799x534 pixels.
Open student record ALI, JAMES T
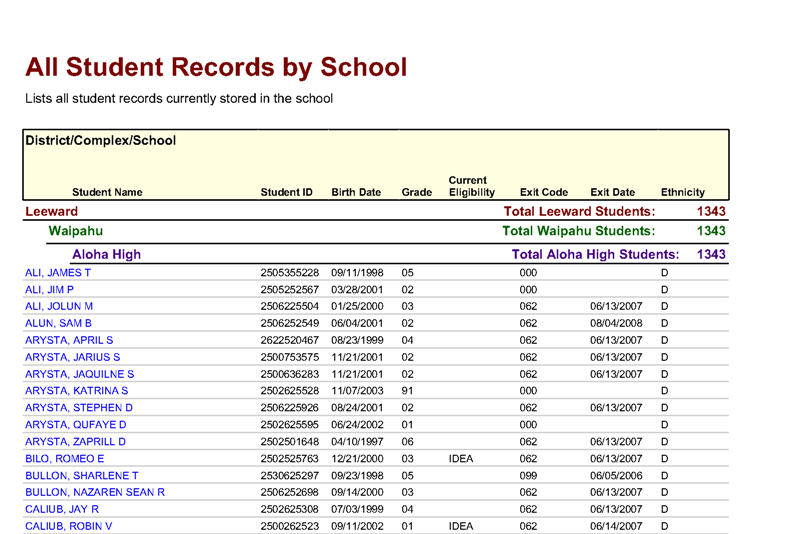pyautogui.click(x=58, y=273)
